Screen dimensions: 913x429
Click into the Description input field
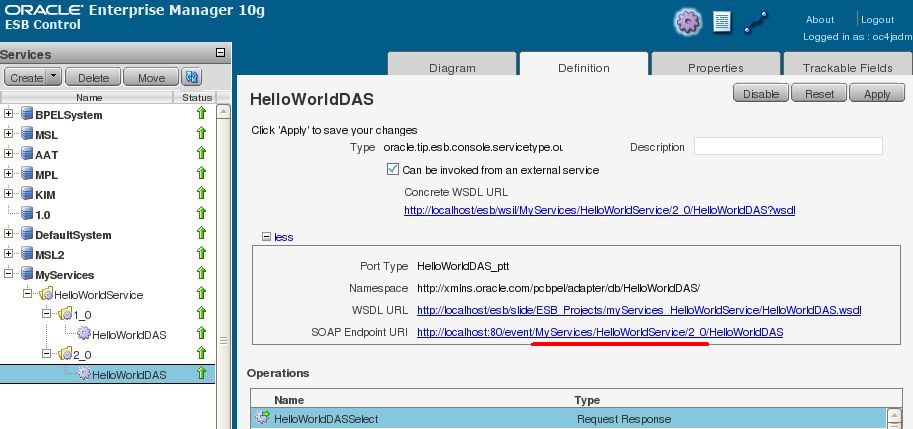coord(788,146)
